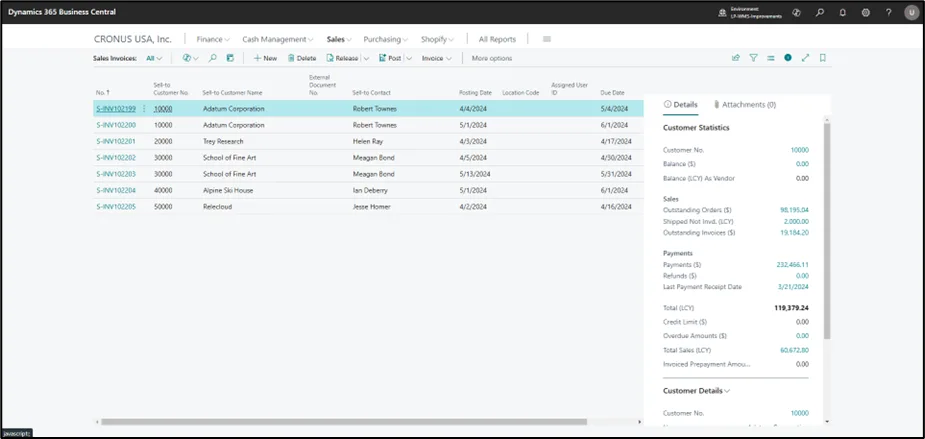Search the Sales Invoices list
Viewport: 925px width, 439px height.
click(x=213, y=58)
